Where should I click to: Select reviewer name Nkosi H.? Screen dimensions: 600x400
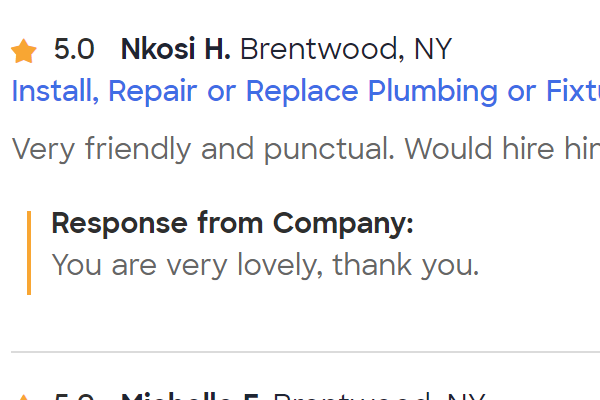pos(175,49)
